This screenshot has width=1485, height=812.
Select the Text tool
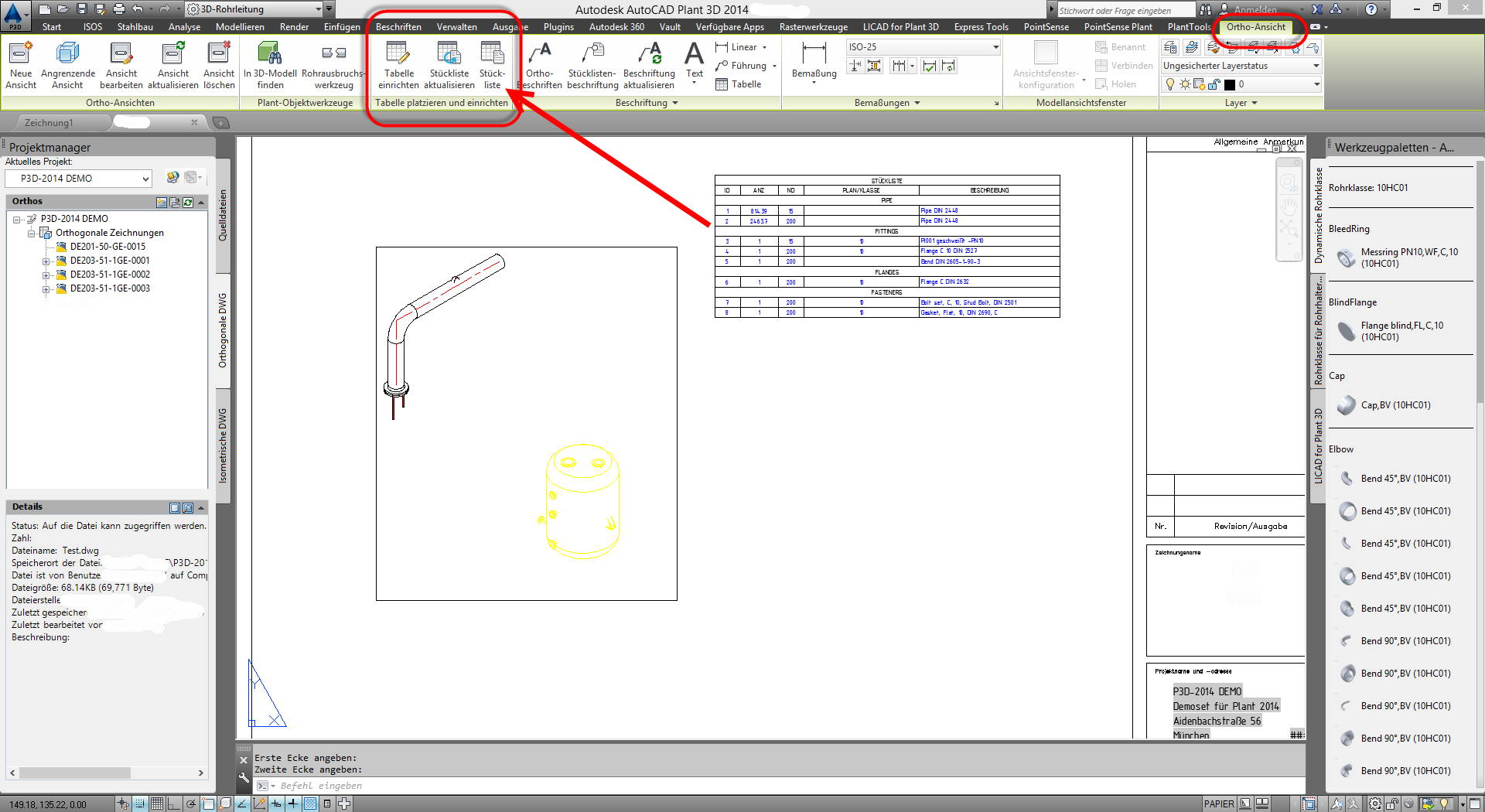coord(695,62)
